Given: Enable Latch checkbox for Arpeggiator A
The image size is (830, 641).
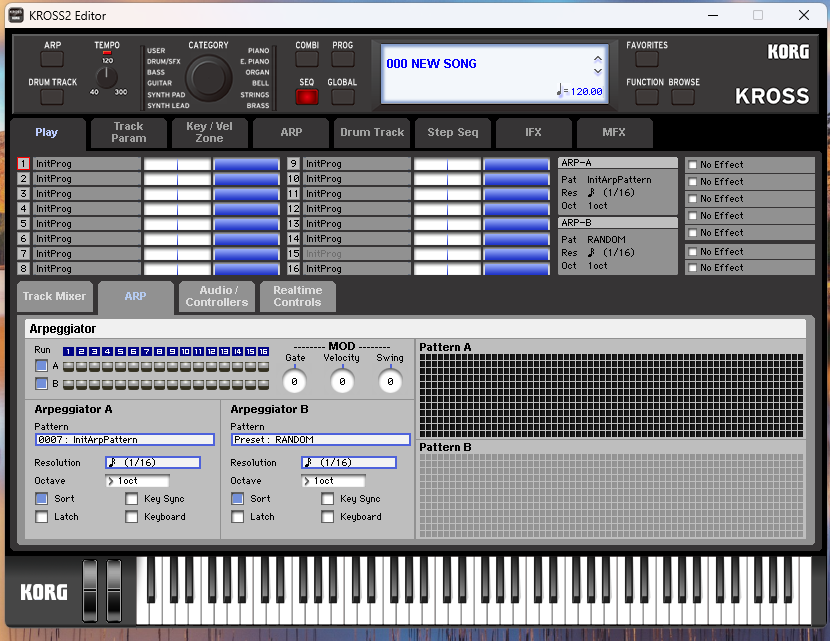Looking at the screenshot, I should tap(42, 517).
